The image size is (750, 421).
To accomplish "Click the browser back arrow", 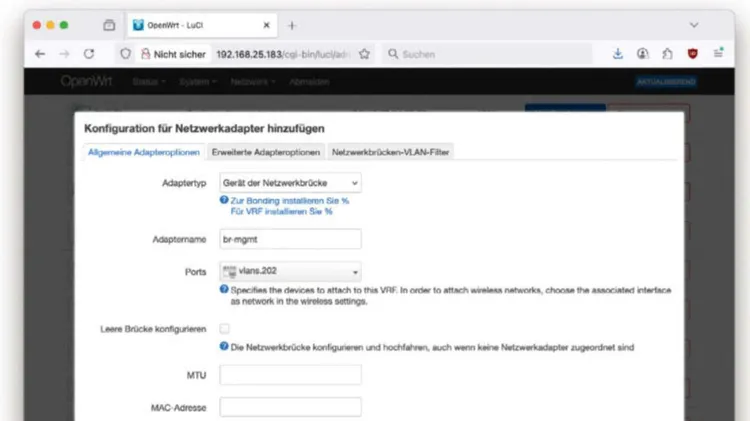I will [x=40, y=54].
